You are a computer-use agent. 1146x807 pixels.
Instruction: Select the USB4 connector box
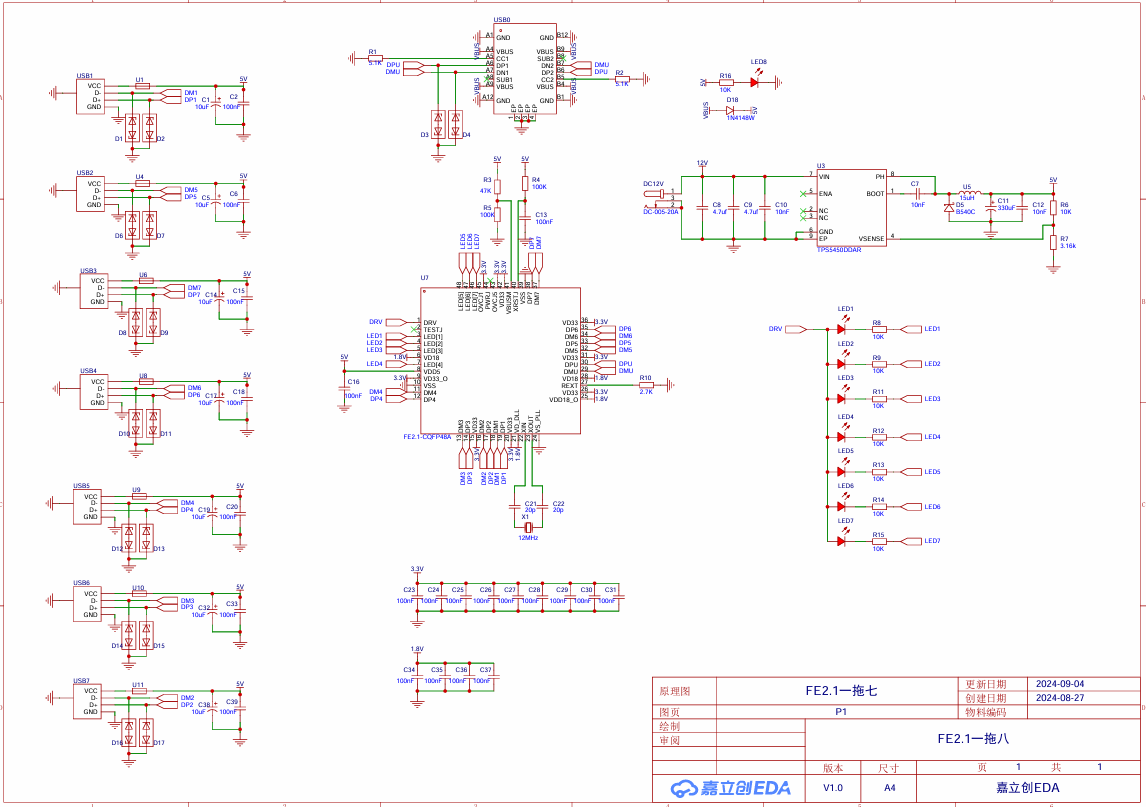coord(94,392)
